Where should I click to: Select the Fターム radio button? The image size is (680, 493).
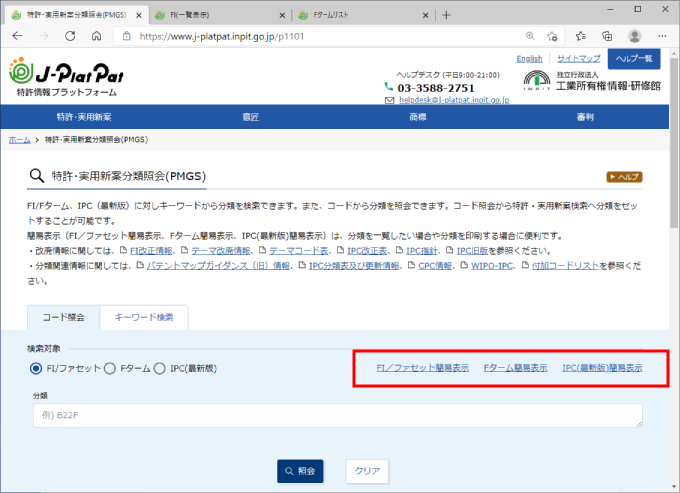tap(110, 369)
